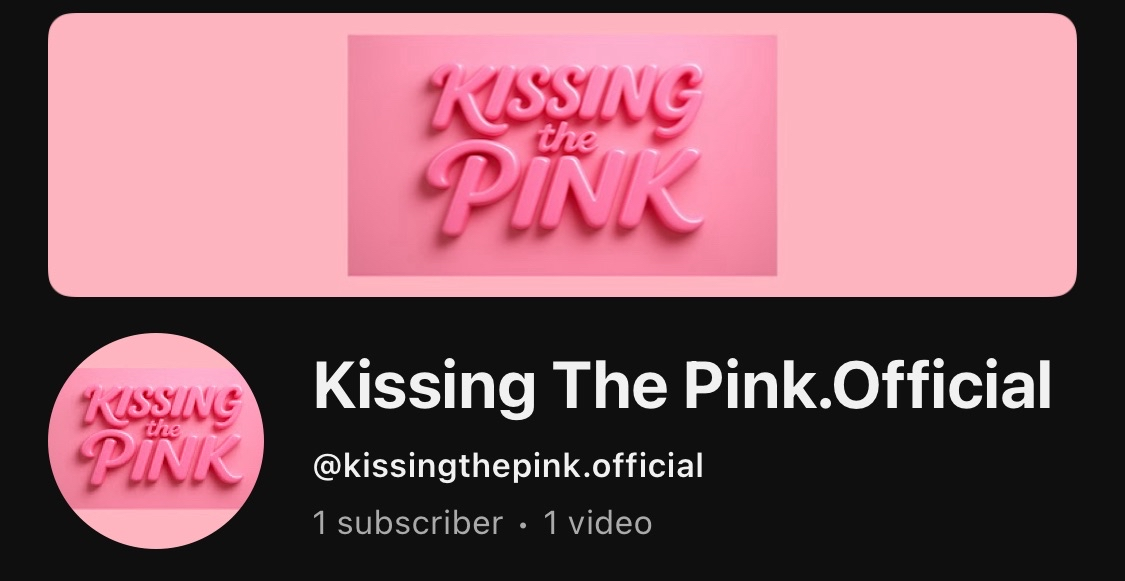Click the 'the' script inside the profile avatar
The height and width of the screenshot is (581, 1125).
point(163,430)
